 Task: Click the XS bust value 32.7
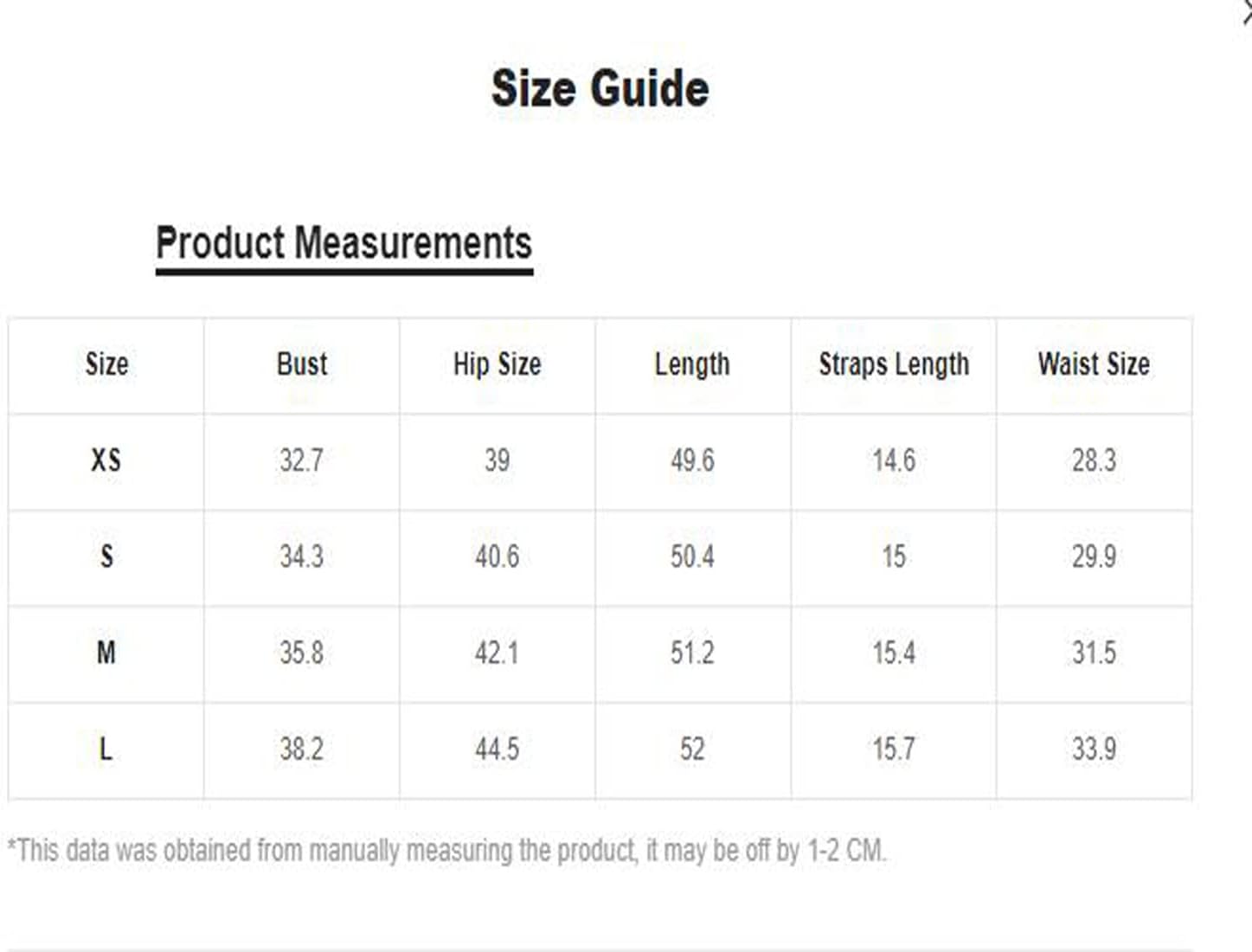pyautogui.click(x=301, y=460)
